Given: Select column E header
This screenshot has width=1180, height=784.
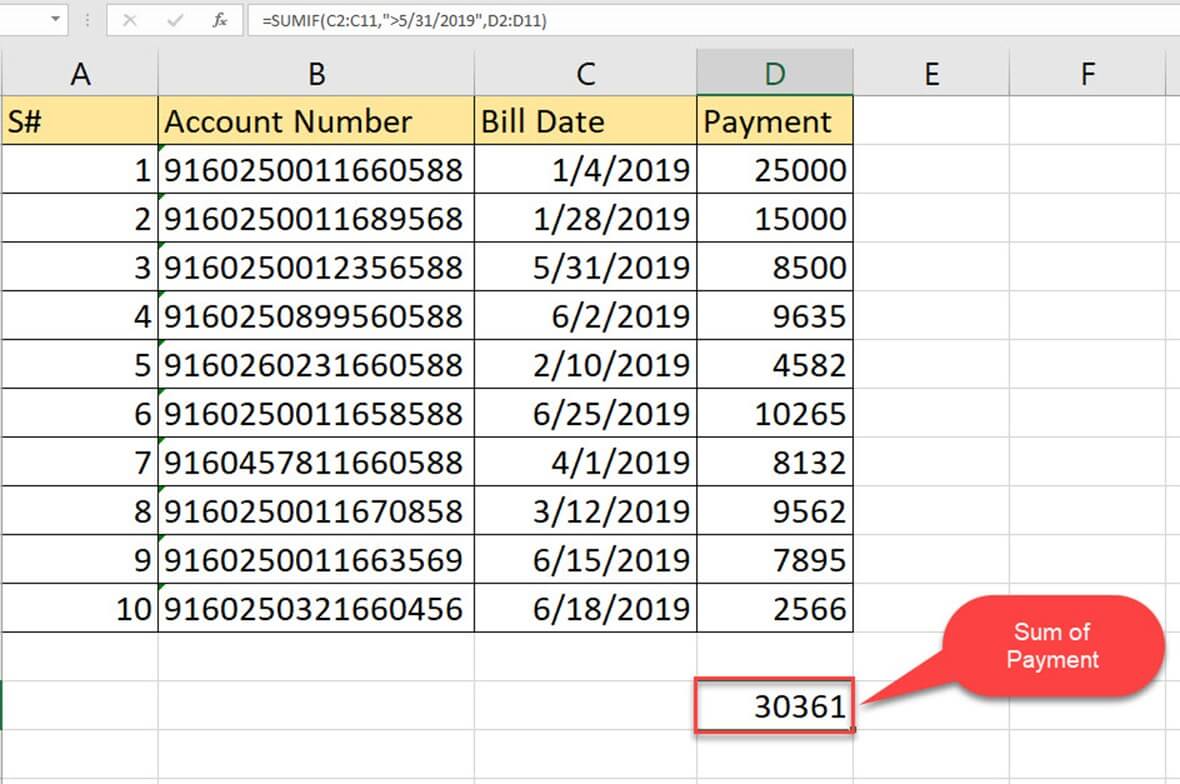Looking at the screenshot, I should click(x=931, y=73).
